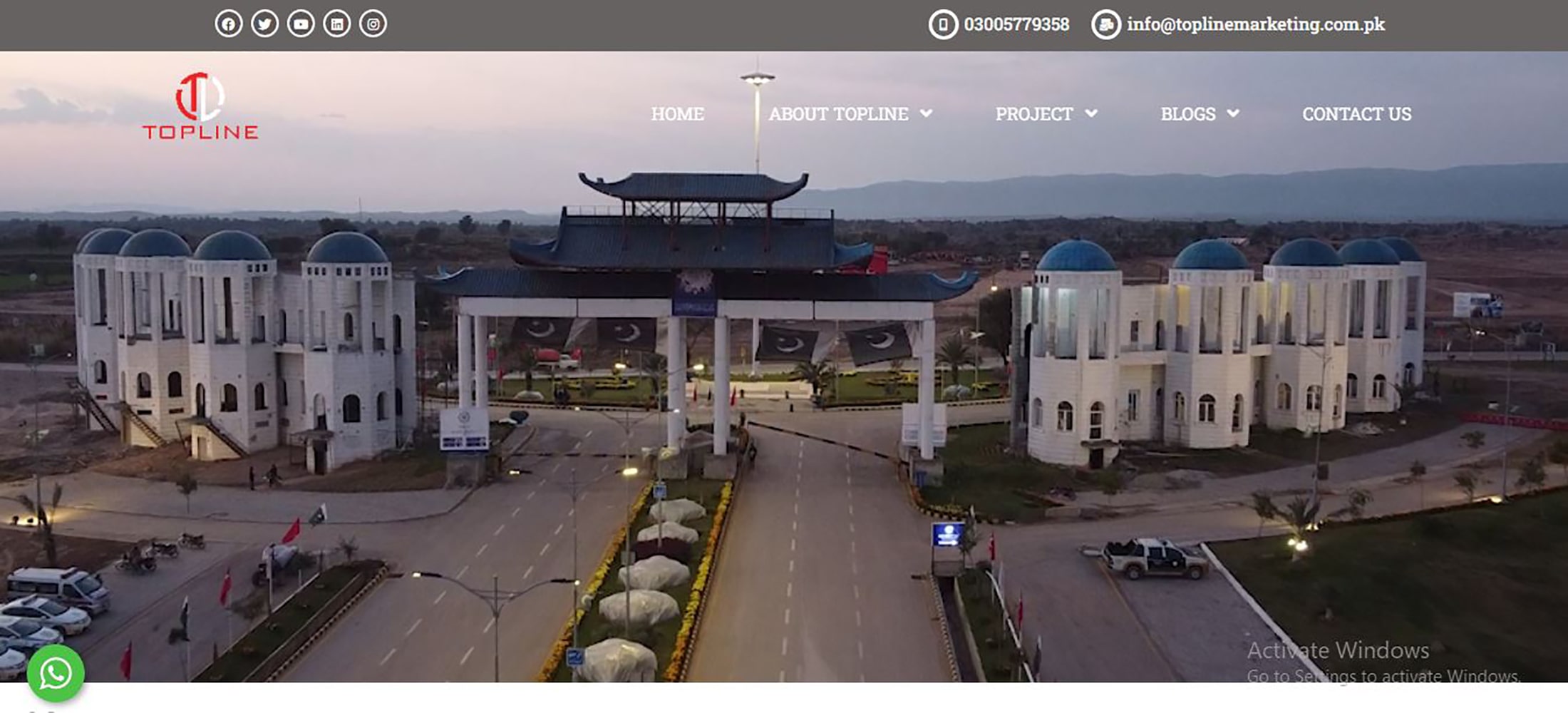Click the email icon in top bar
This screenshot has width=1568, height=713.
click(x=1105, y=25)
